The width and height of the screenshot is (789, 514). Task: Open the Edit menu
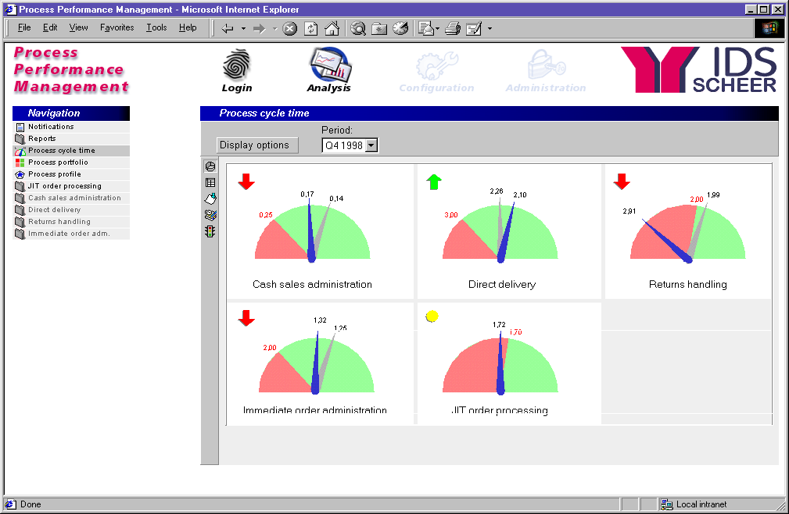click(x=50, y=28)
